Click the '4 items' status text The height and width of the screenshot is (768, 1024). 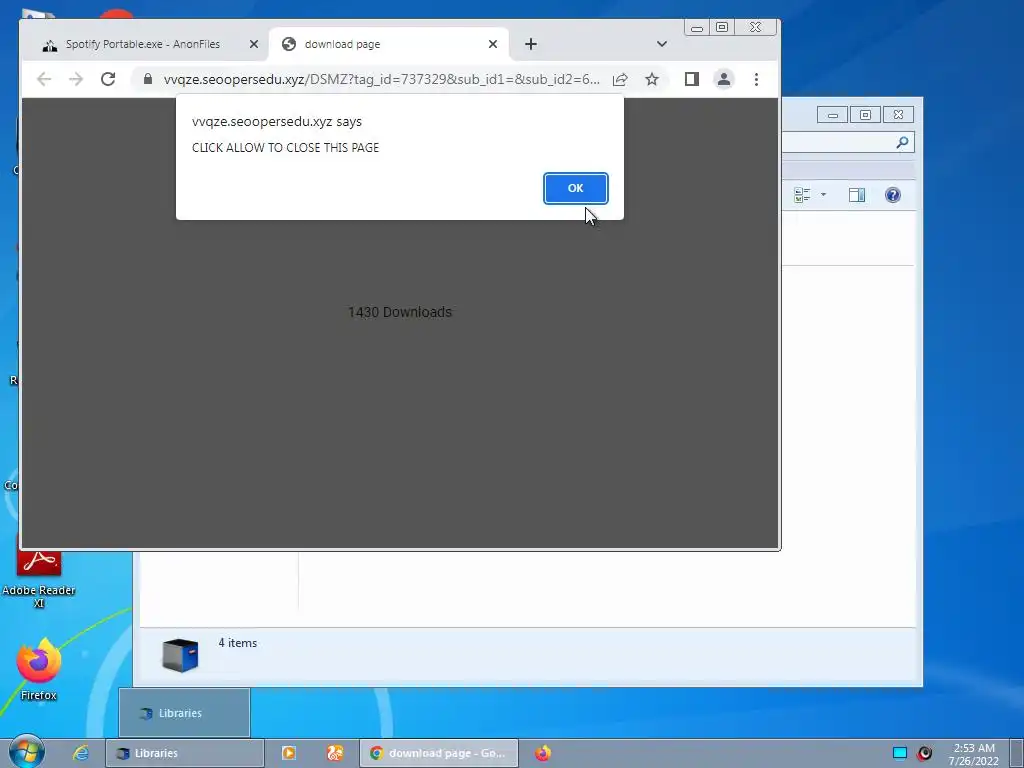pos(238,643)
